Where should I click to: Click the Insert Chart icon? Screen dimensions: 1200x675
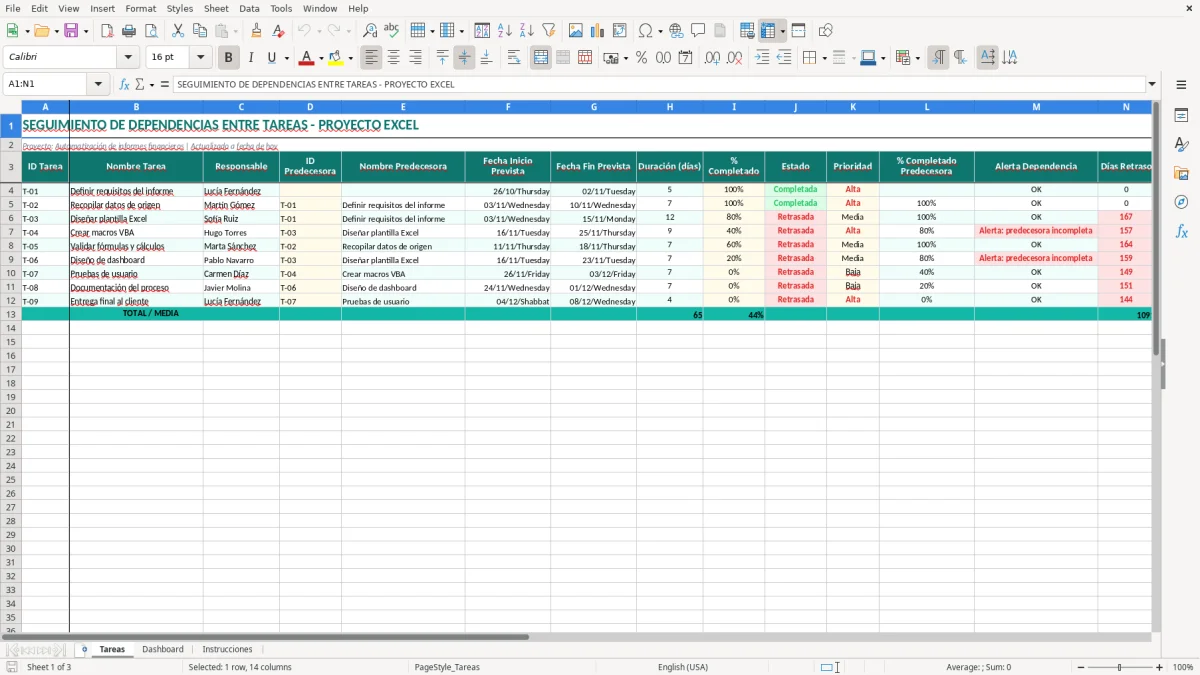click(598, 31)
